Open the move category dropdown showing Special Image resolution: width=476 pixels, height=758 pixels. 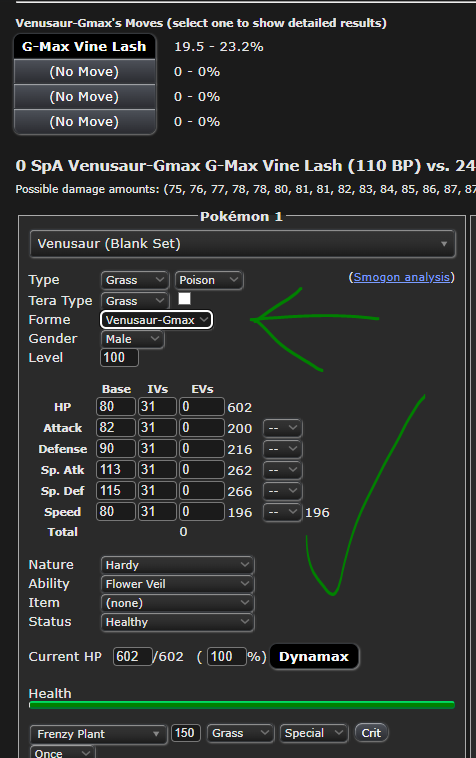pyautogui.click(x=314, y=733)
